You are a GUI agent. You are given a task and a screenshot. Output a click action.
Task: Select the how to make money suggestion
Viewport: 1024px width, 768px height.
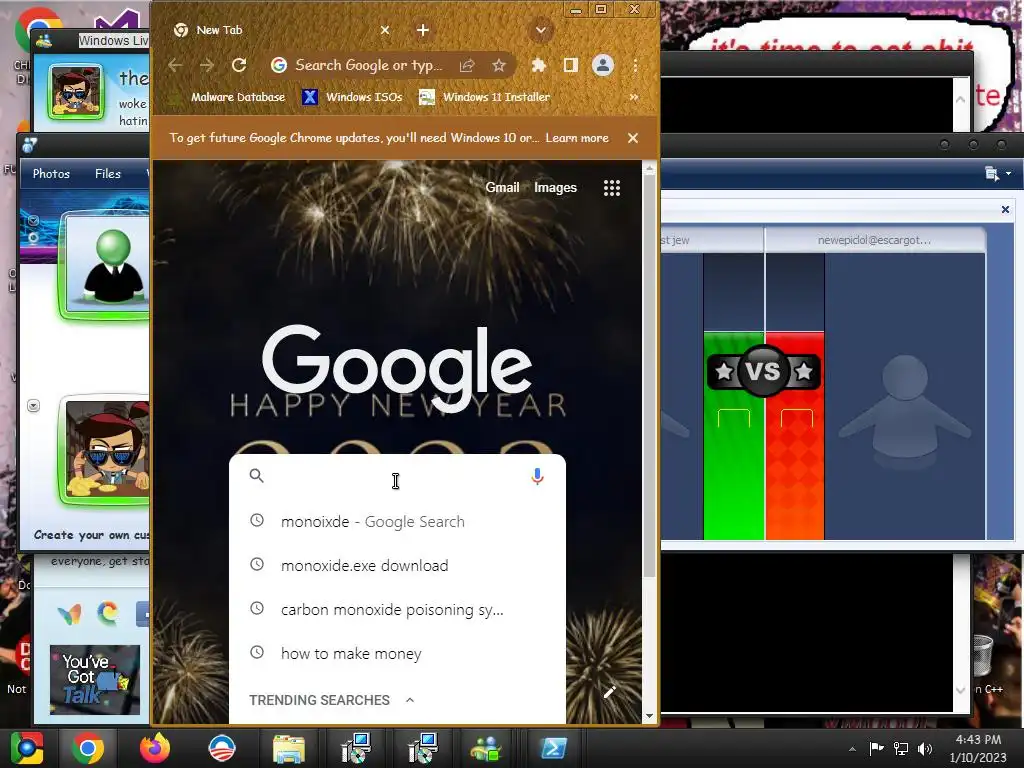397,653
